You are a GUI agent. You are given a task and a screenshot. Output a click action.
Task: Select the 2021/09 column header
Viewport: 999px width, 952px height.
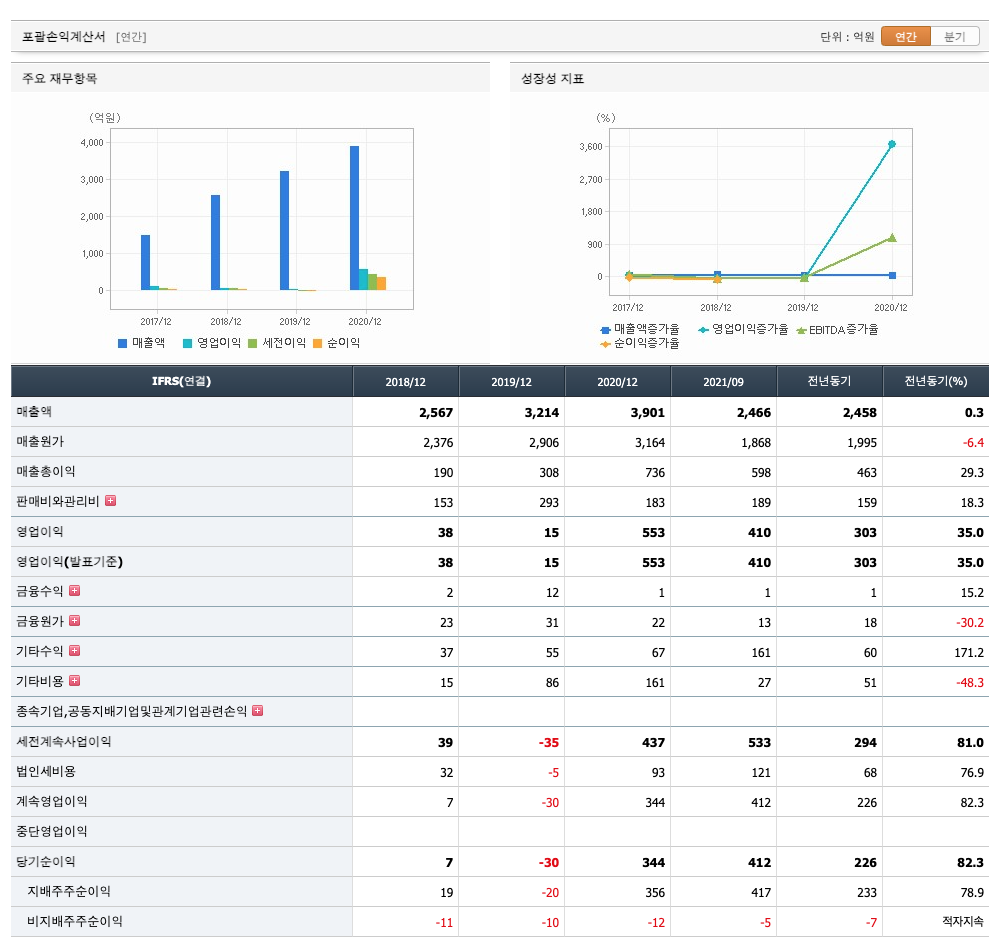tap(724, 381)
